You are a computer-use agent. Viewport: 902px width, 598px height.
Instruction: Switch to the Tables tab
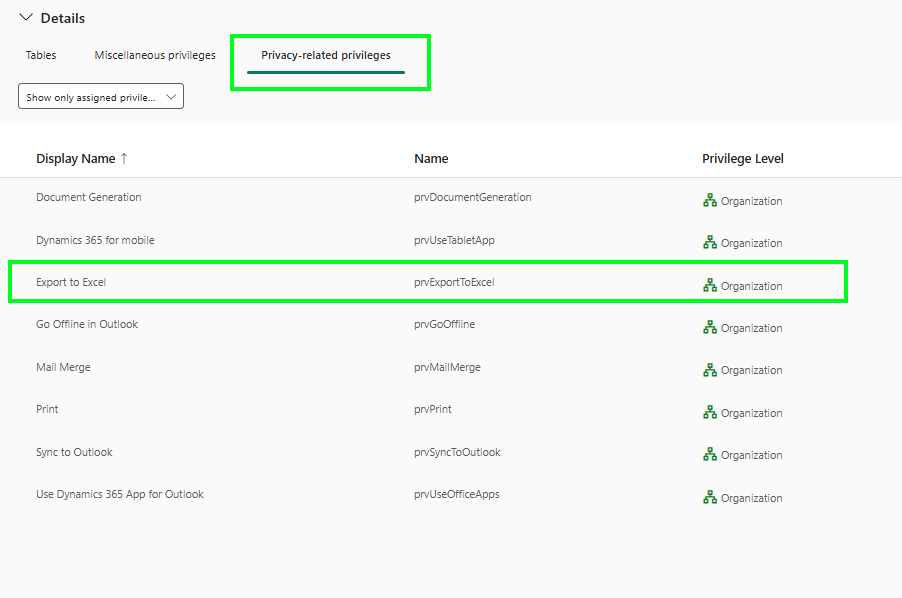(x=41, y=55)
